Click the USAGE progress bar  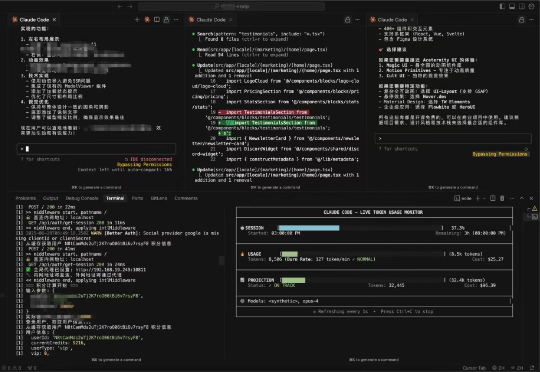(x=362, y=254)
